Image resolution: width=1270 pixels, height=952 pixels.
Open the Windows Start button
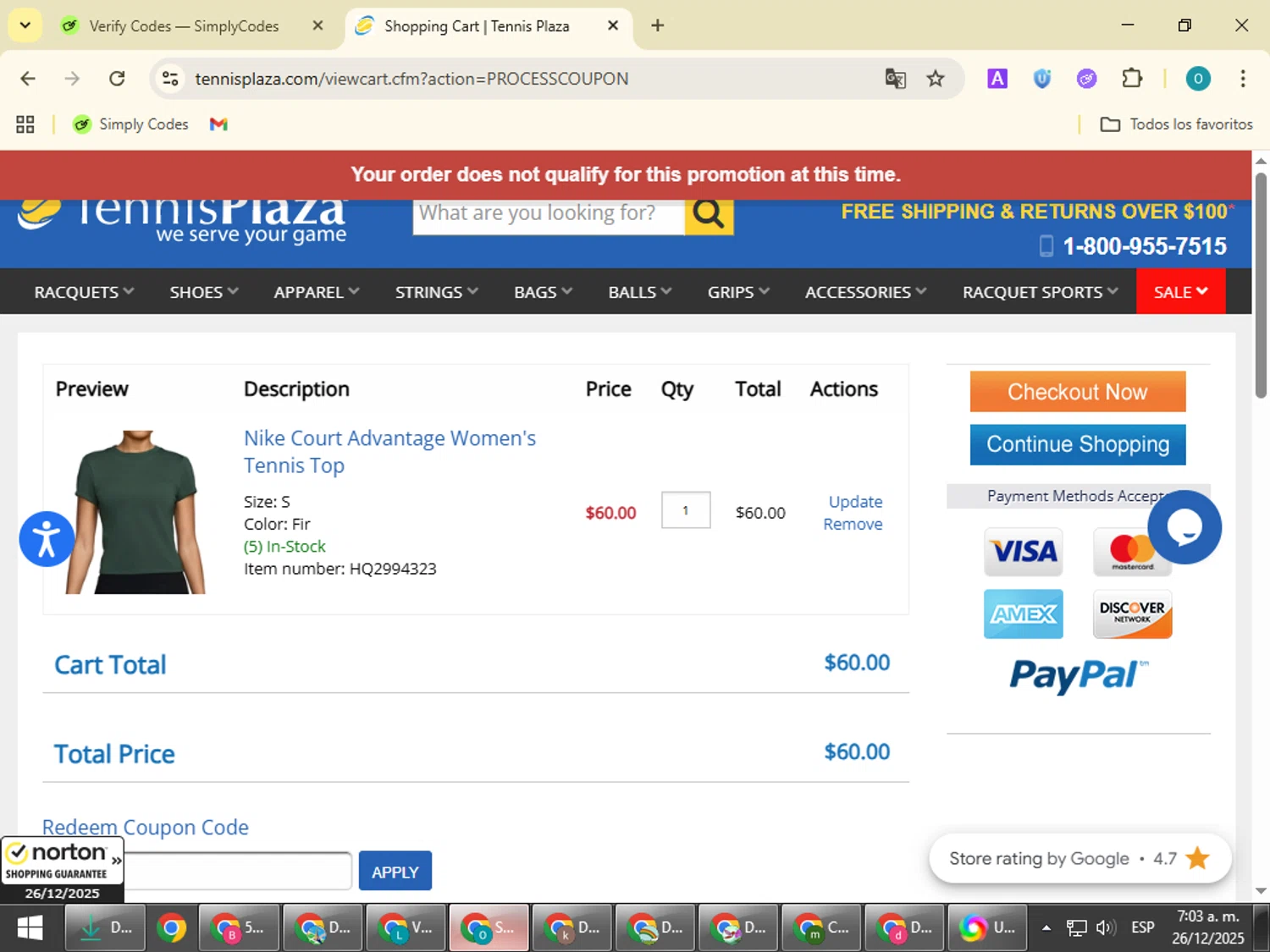click(x=30, y=928)
